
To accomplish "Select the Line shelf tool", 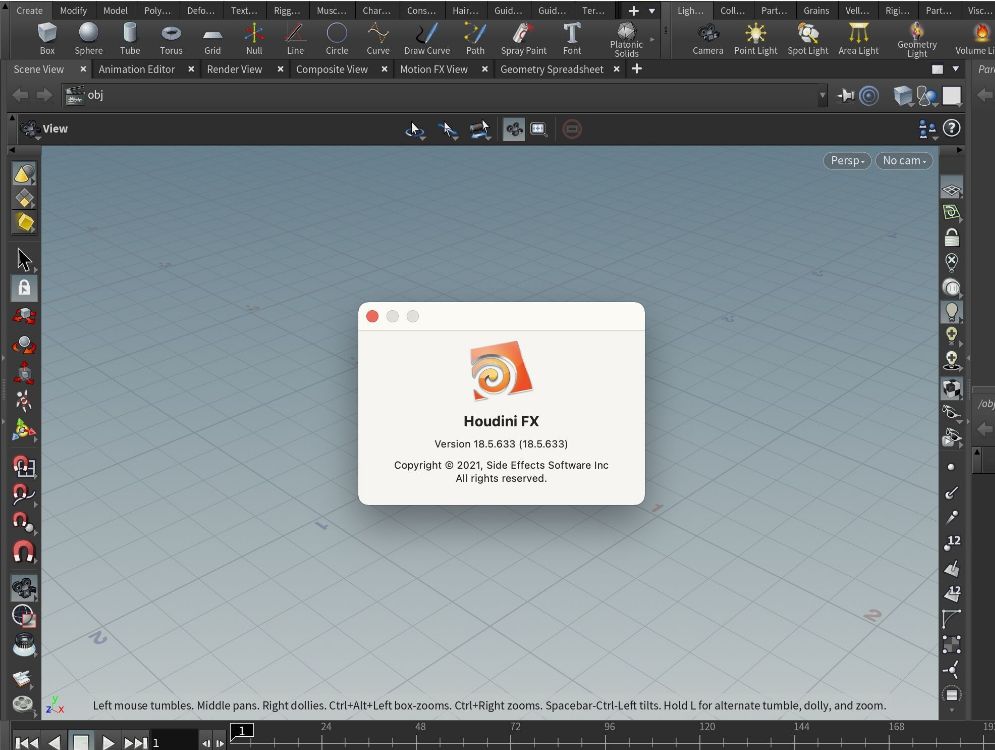I will (295, 38).
